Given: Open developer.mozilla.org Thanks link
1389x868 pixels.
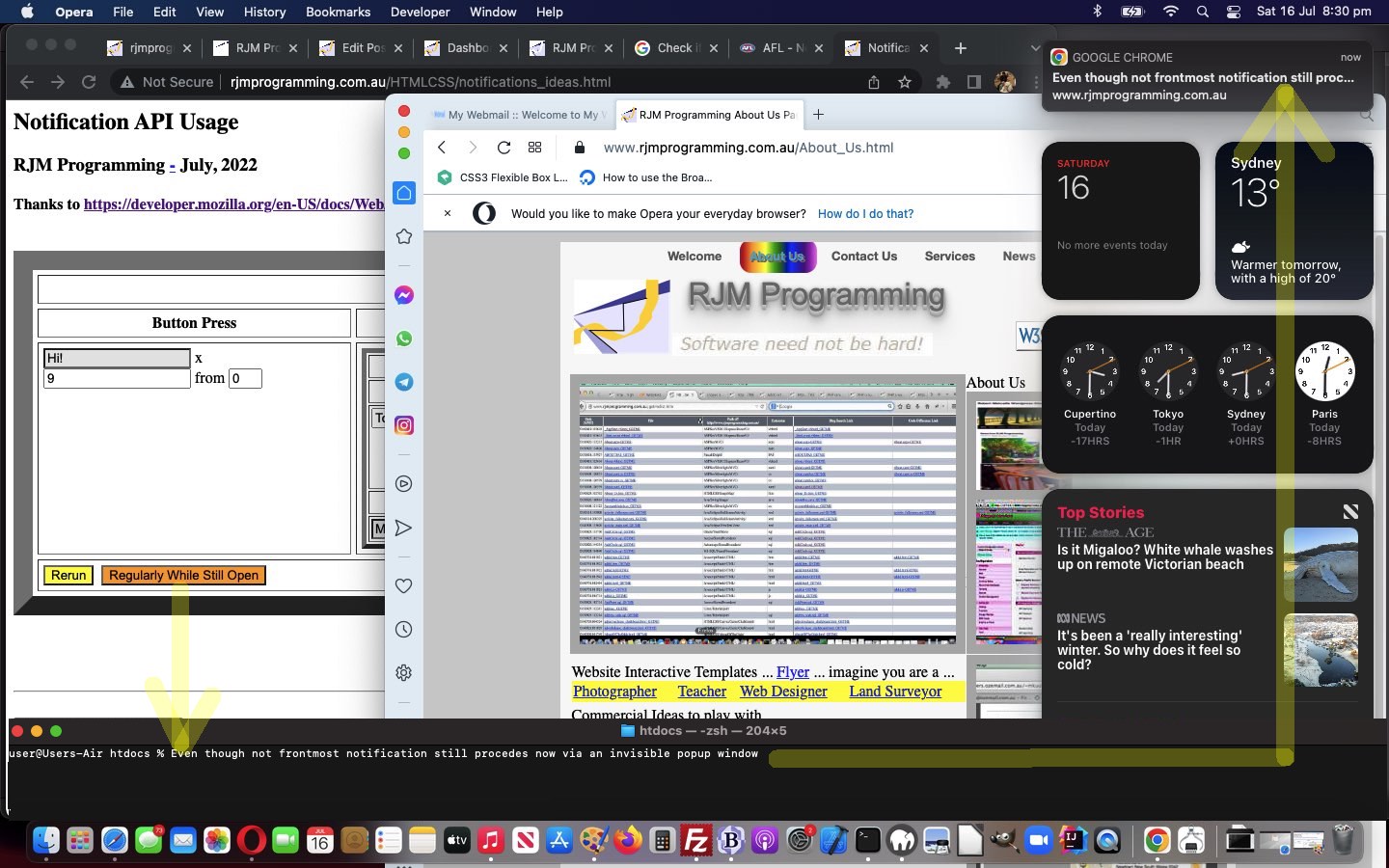Looking at the screenshot, I should coord(234,204).
